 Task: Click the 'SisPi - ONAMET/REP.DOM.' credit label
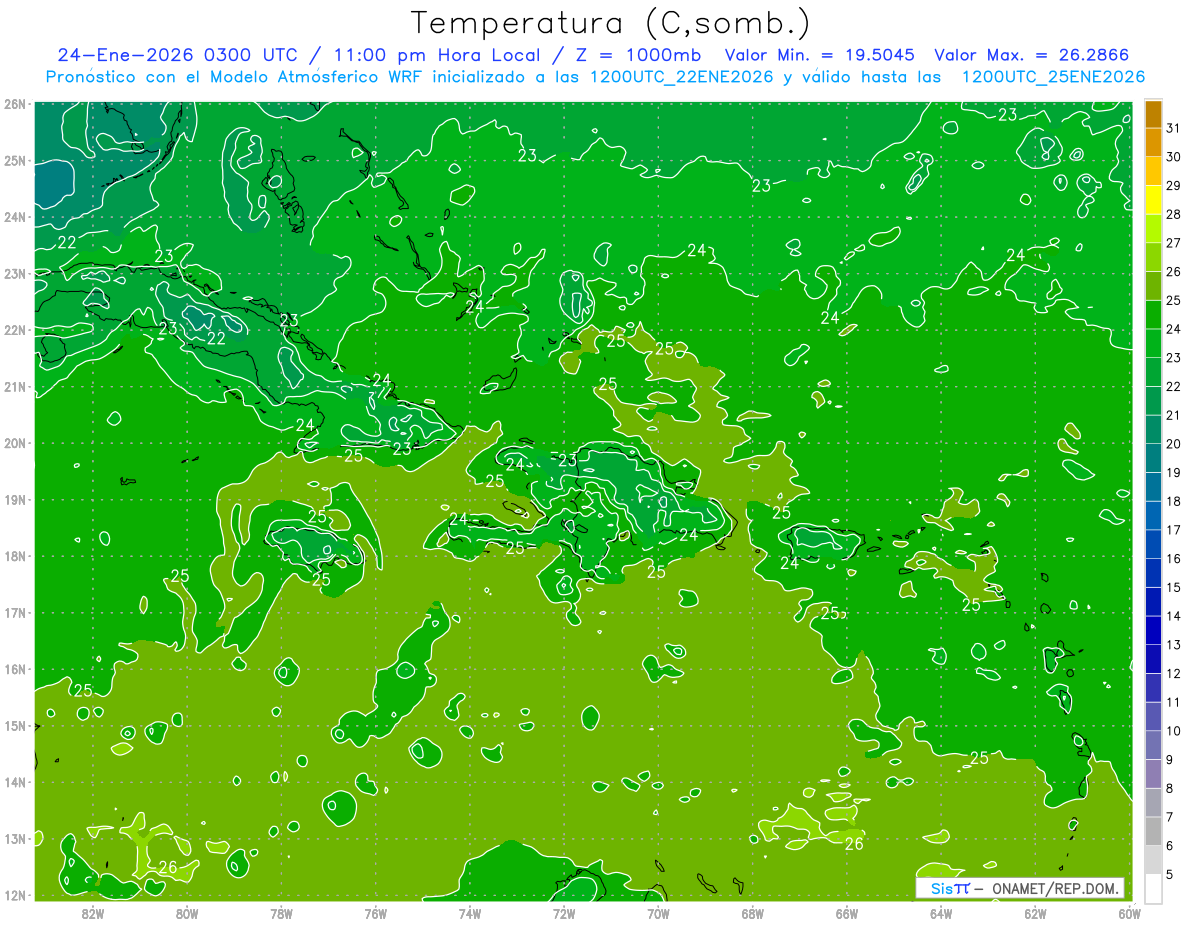(1020, 888)
